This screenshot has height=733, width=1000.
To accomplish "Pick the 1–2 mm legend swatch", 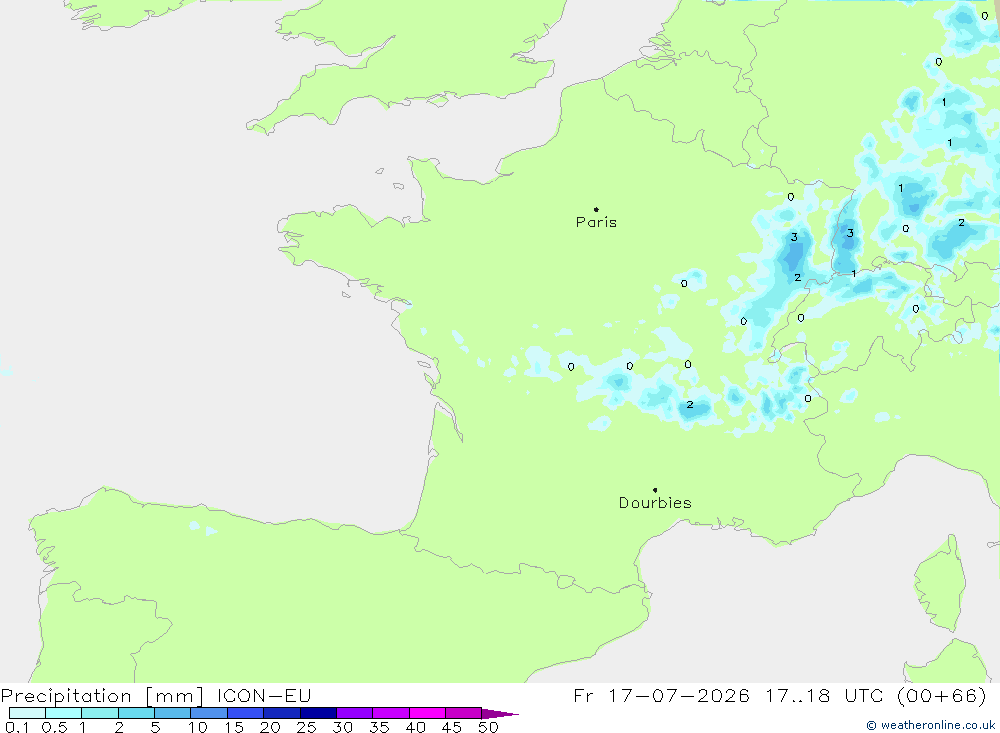I will [x=100, y=713].
